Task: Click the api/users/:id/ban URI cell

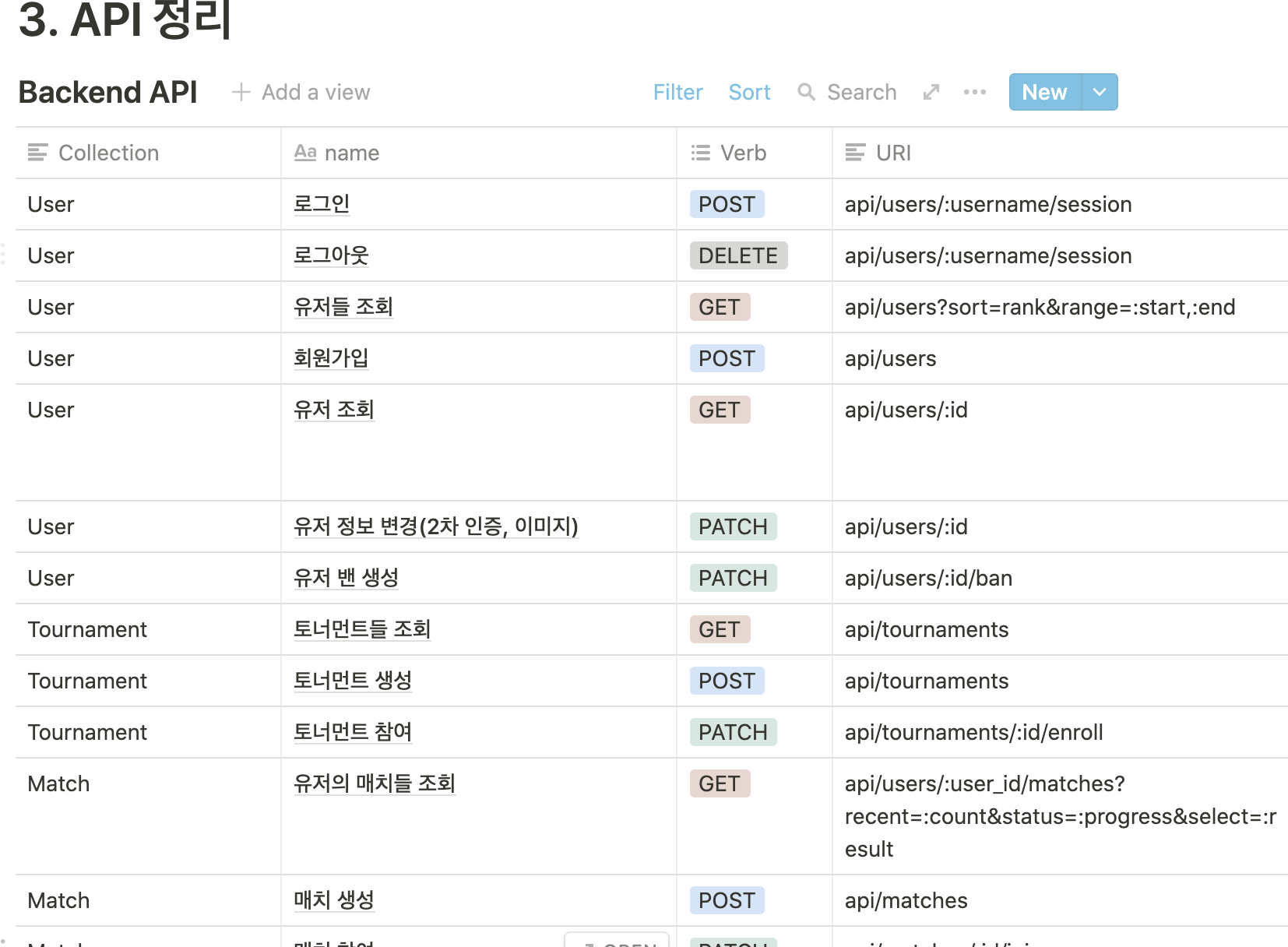Action: coord(928,578)
